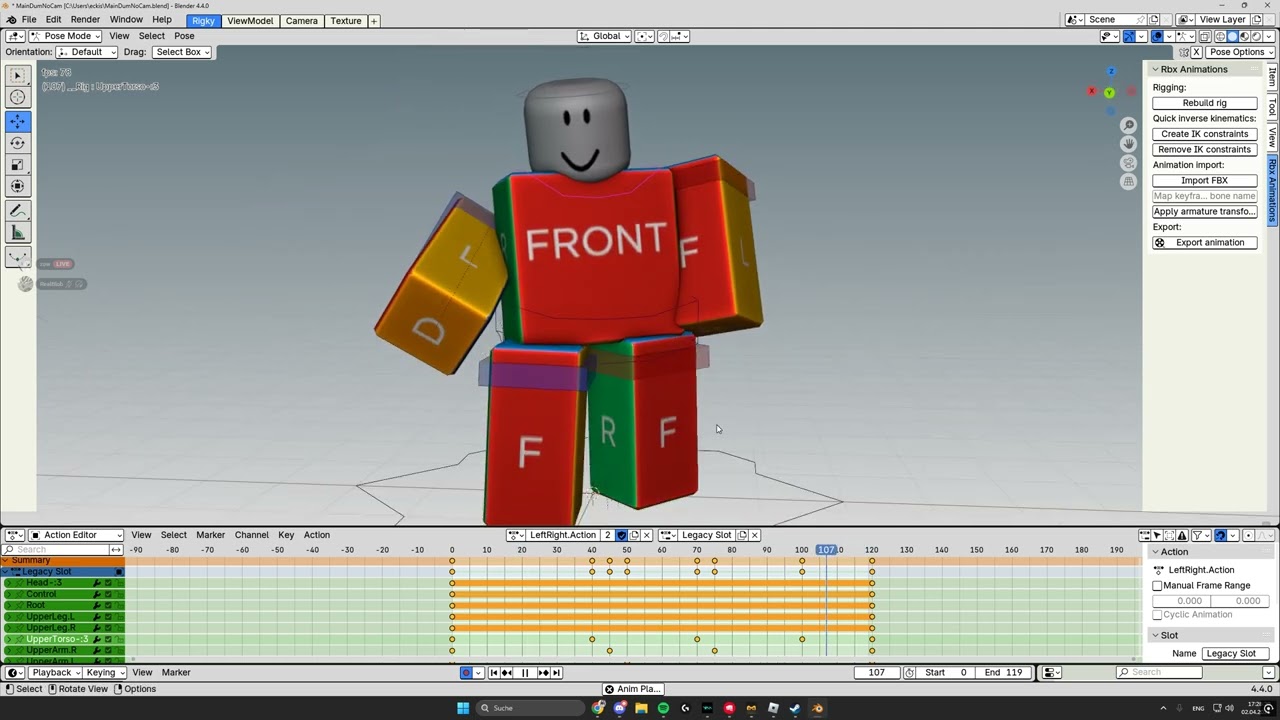1280x720 pixels.
Task: Activate the Rotate tool
Action: (x=17, y=143)
